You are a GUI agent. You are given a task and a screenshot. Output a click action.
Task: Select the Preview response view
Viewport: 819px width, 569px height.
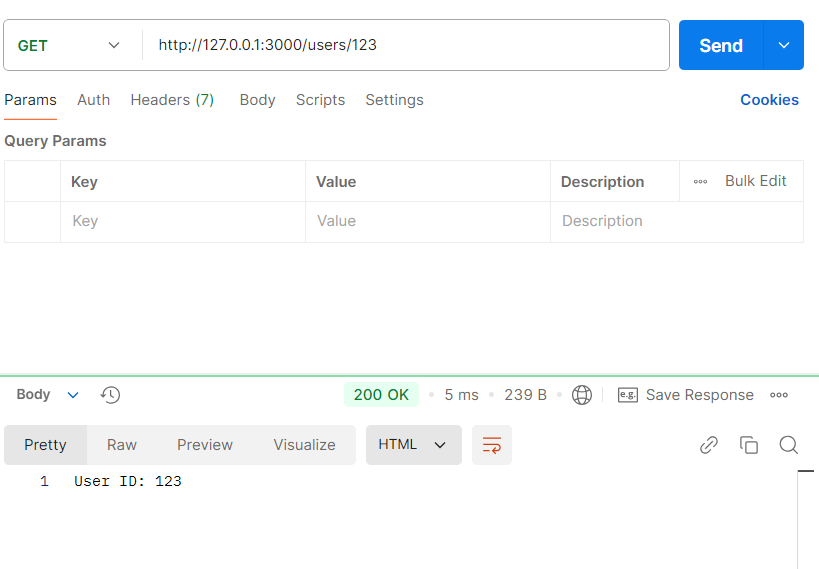(205, 445)
